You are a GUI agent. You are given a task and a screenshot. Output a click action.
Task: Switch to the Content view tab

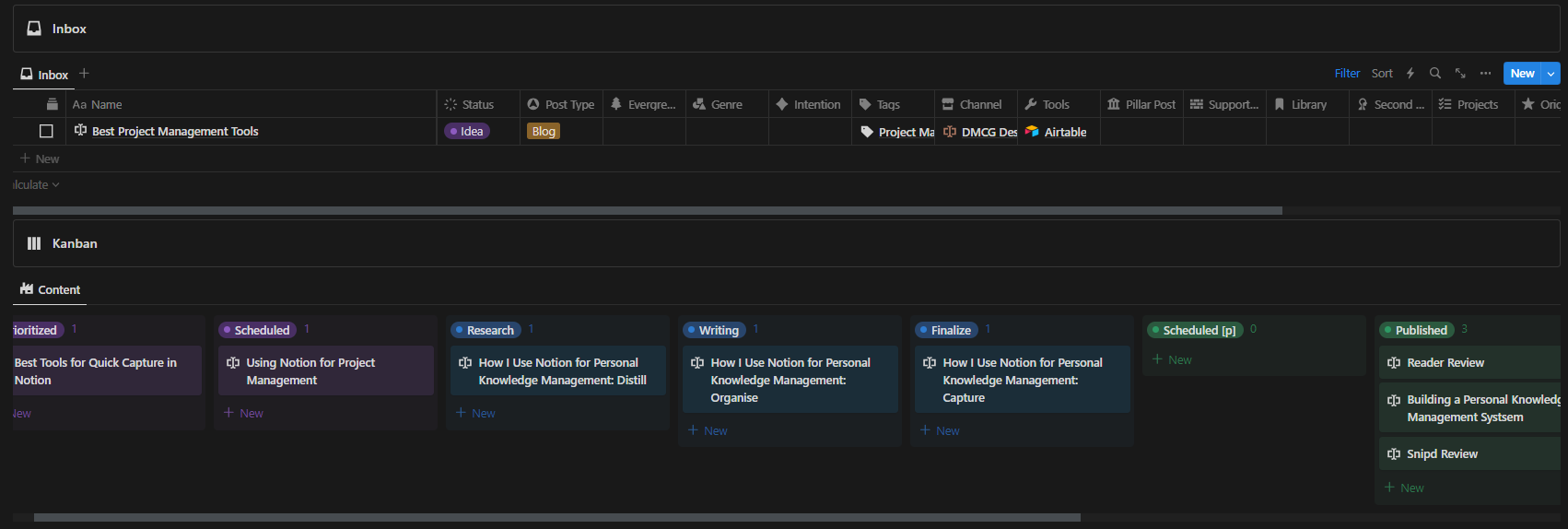click(50, 289)
